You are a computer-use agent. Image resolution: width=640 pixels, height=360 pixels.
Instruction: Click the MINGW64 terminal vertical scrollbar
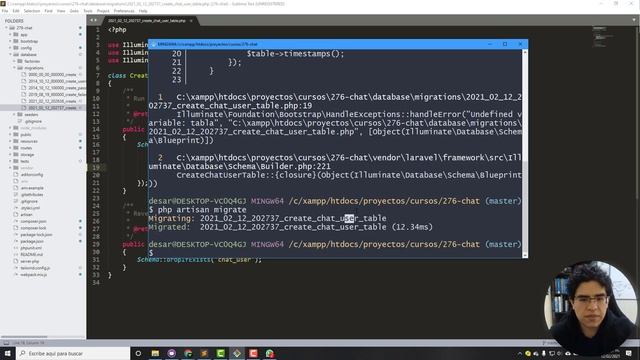tap(525, 153)
